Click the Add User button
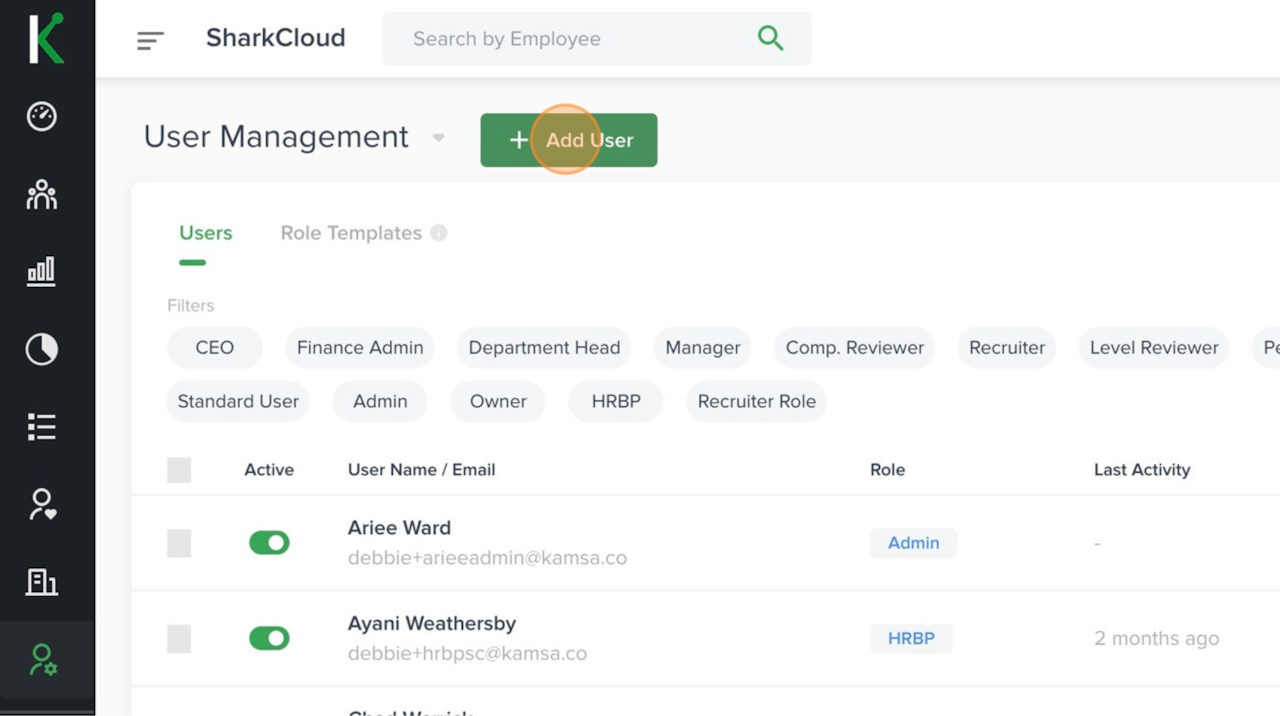 click(x=569, y=140)
